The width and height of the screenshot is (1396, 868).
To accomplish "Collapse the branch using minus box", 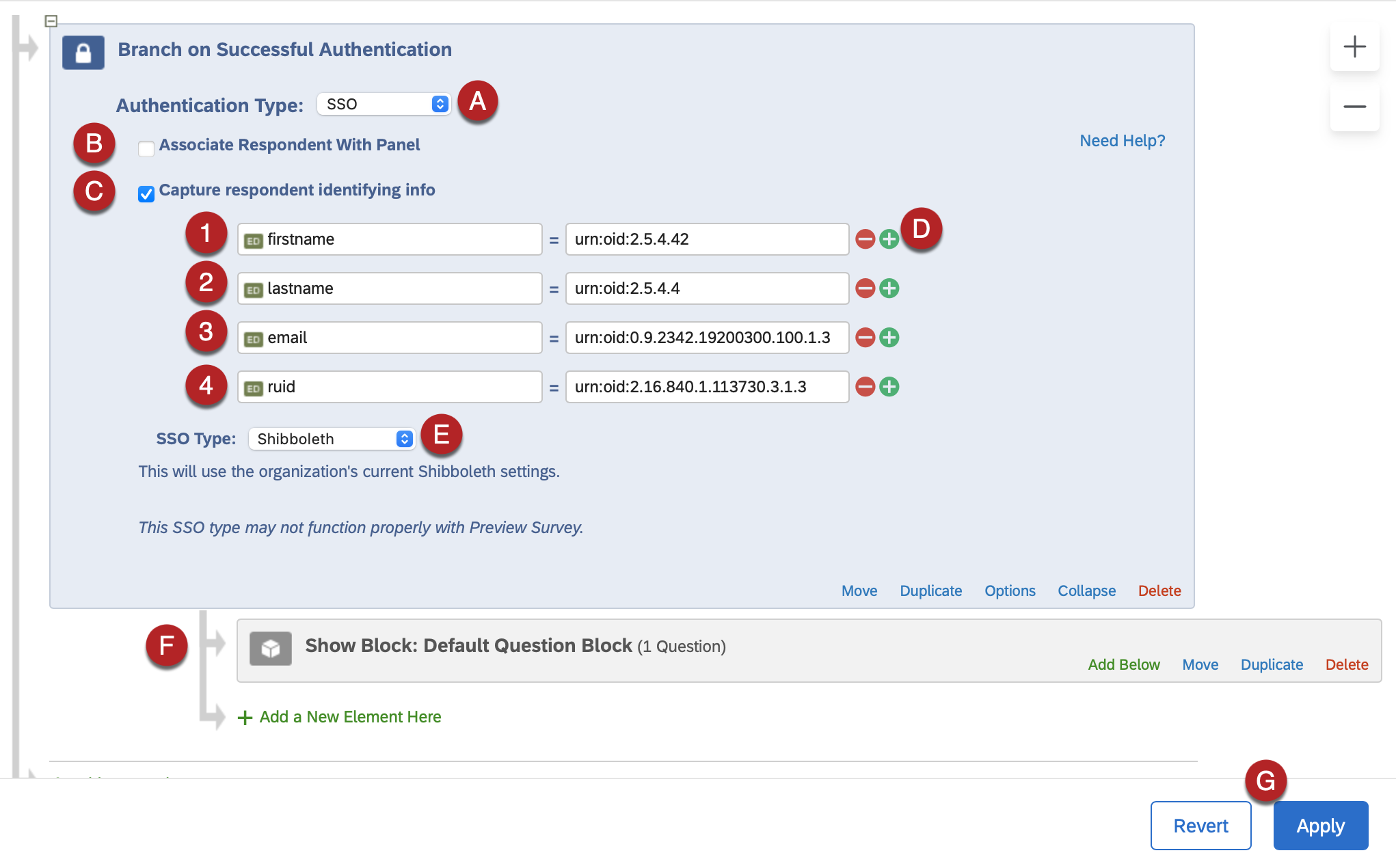I will coord(51,21).
